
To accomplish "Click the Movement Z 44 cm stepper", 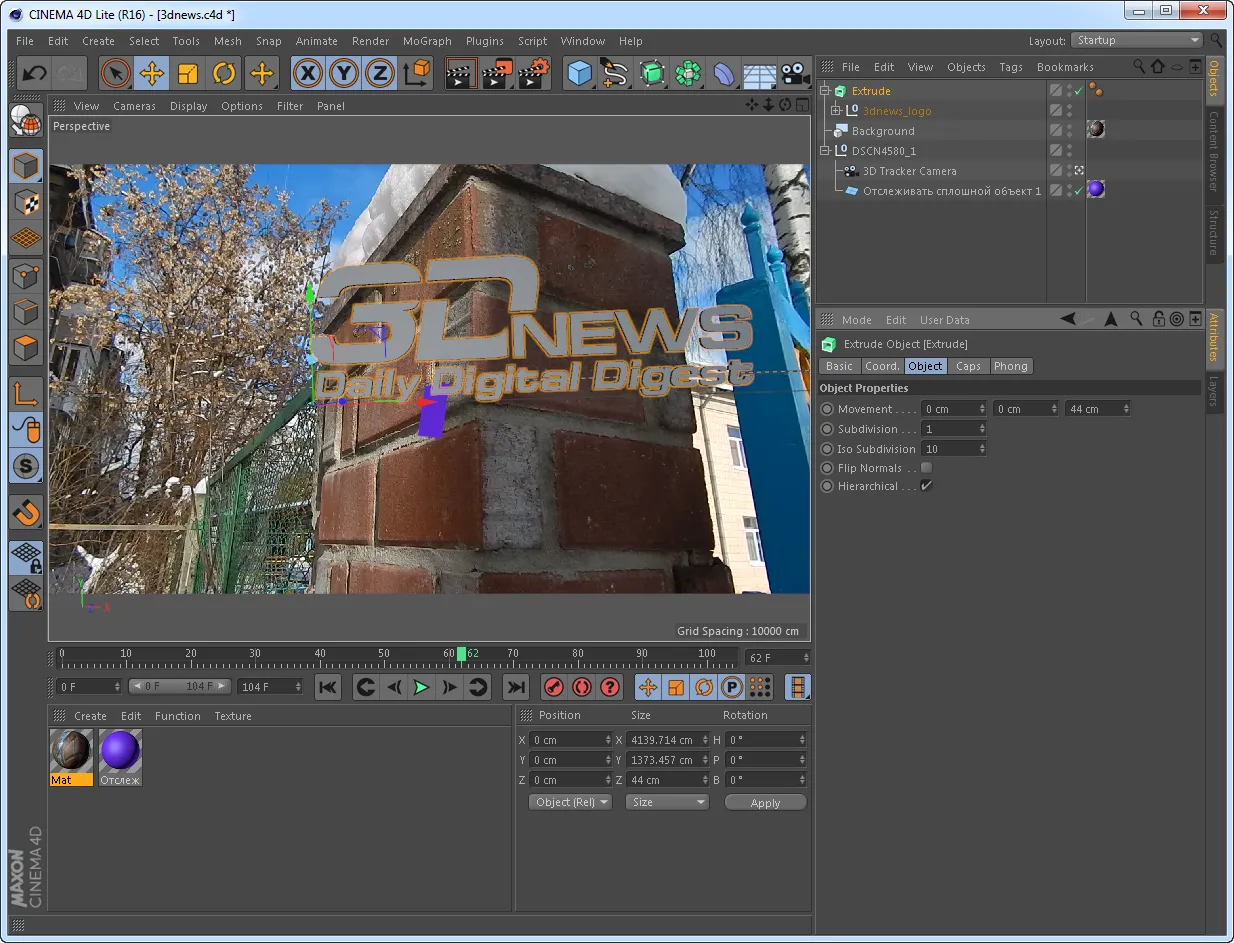I will point(1126,409).
